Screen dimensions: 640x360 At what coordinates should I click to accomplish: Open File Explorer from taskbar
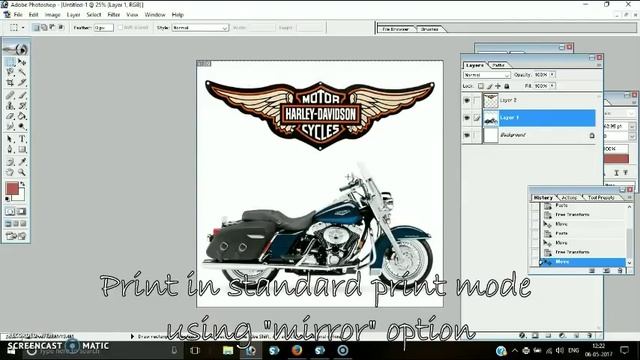coord(228,350)
